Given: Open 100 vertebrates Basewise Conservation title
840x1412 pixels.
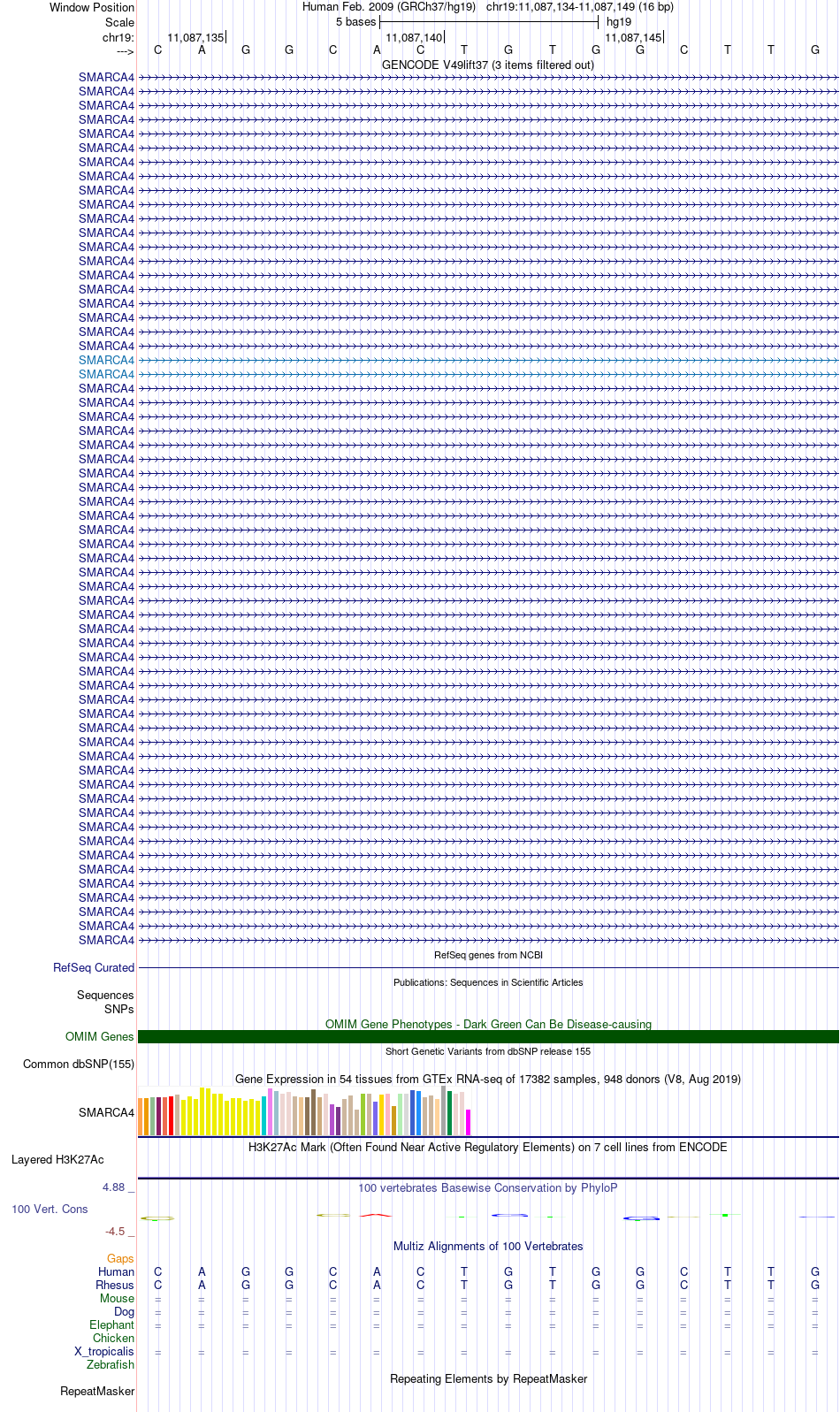Looking at the screenshot, I should (488, 1188).
